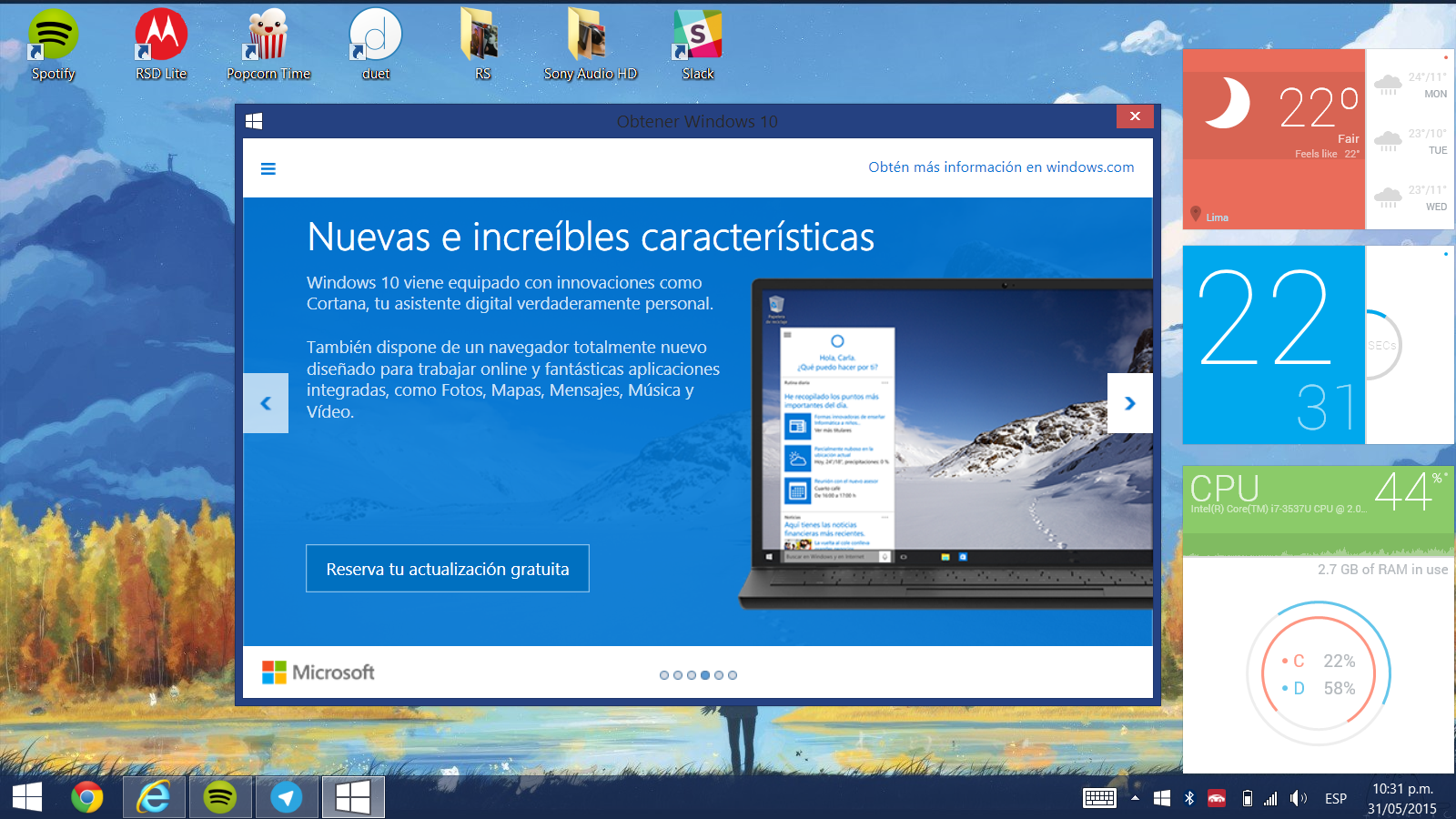
Task: Show hidden tray icons arrow
Action: pos(1135,798)
